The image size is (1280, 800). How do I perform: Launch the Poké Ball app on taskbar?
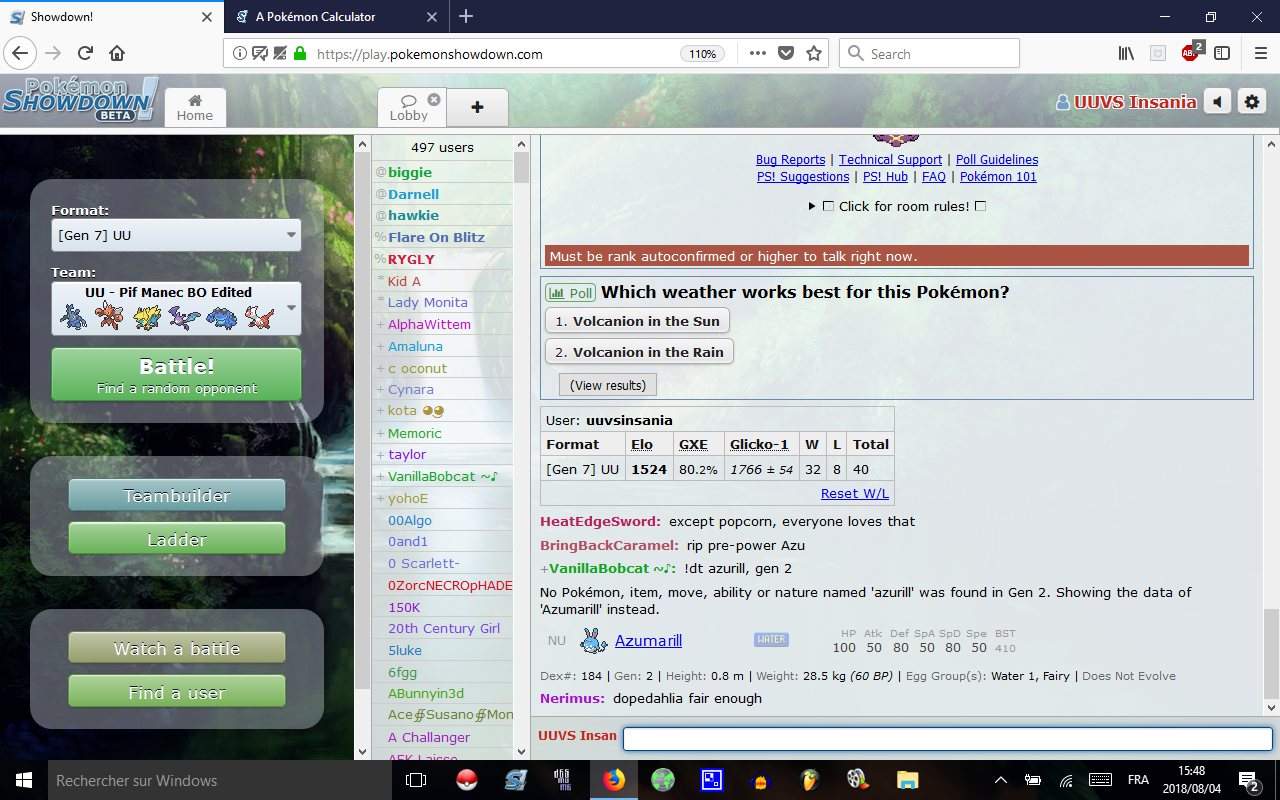pyautogui.click(x=466, y=780)
